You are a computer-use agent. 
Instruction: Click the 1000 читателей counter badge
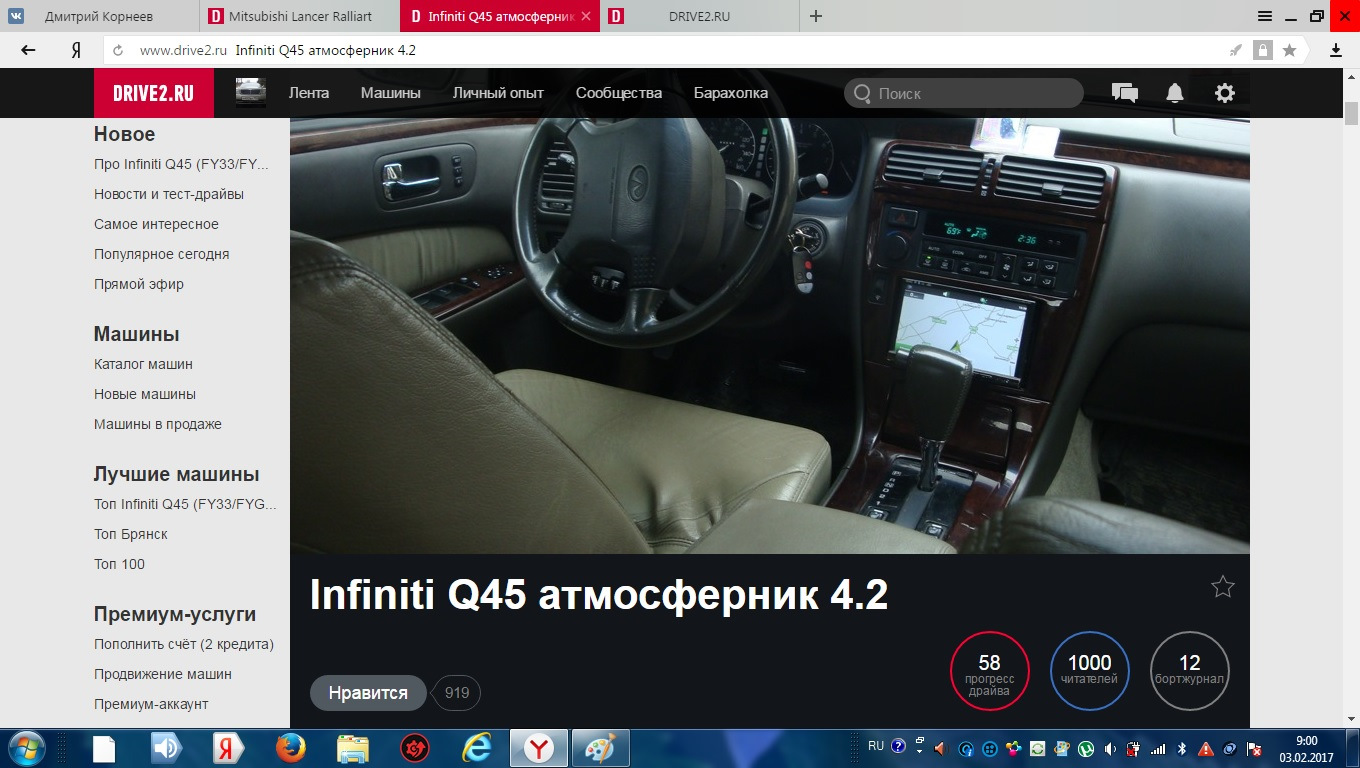(x=1089, y=670)
